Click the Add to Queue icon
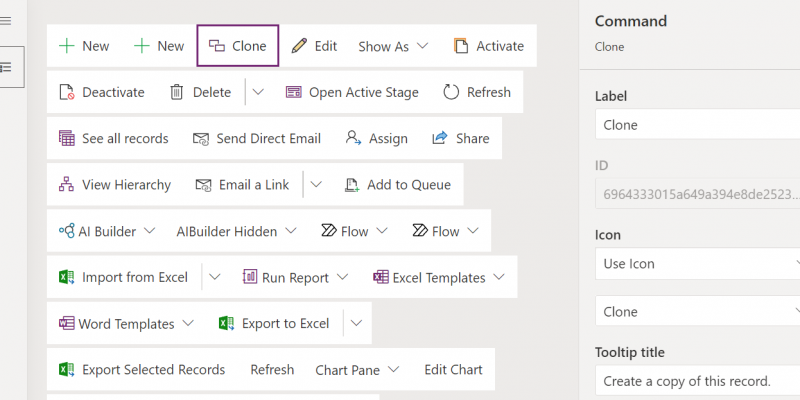Screen dimensions: 800x400 [352, 185]
